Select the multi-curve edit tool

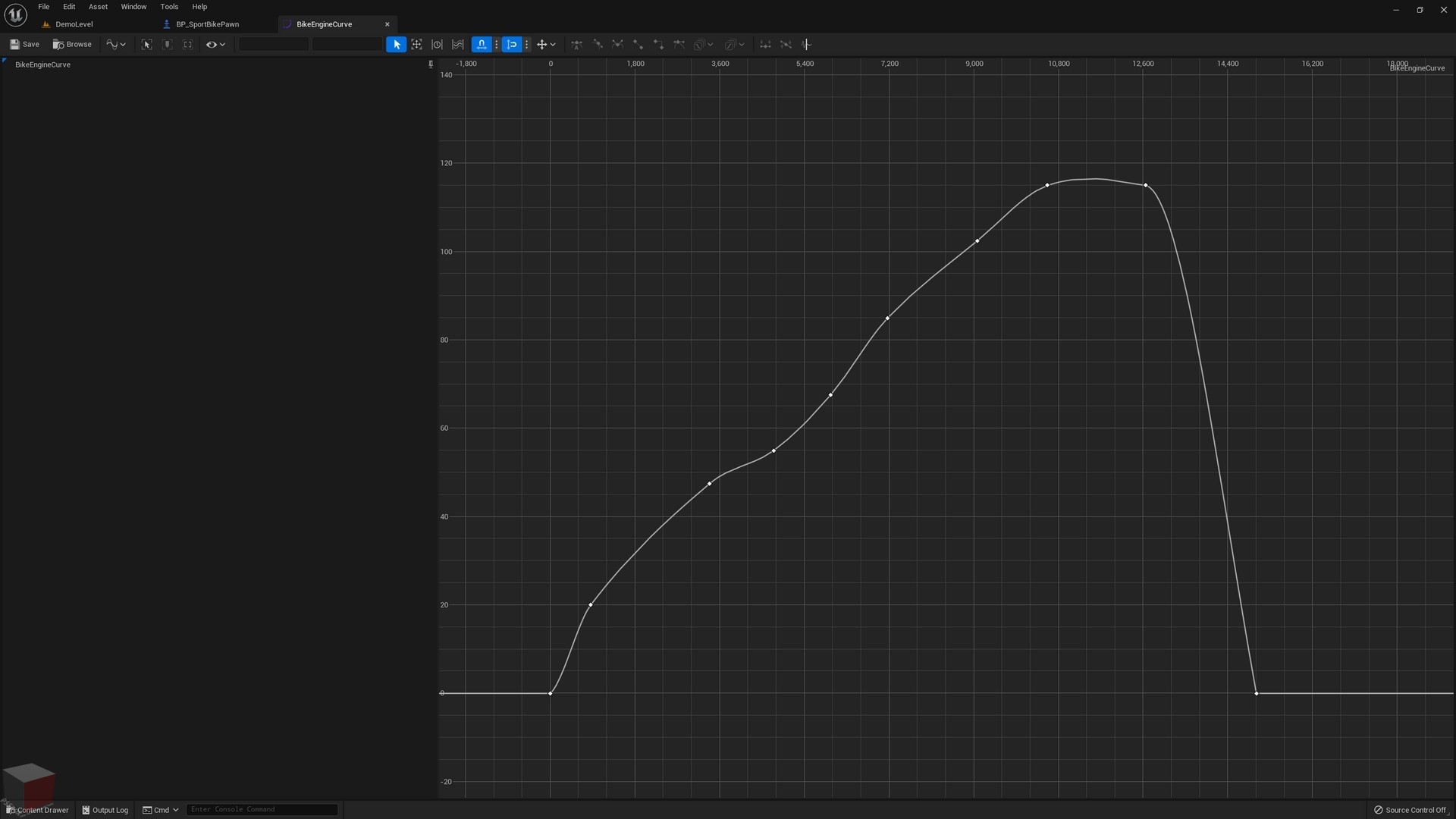pyautogui.click(x=457, y=45)
